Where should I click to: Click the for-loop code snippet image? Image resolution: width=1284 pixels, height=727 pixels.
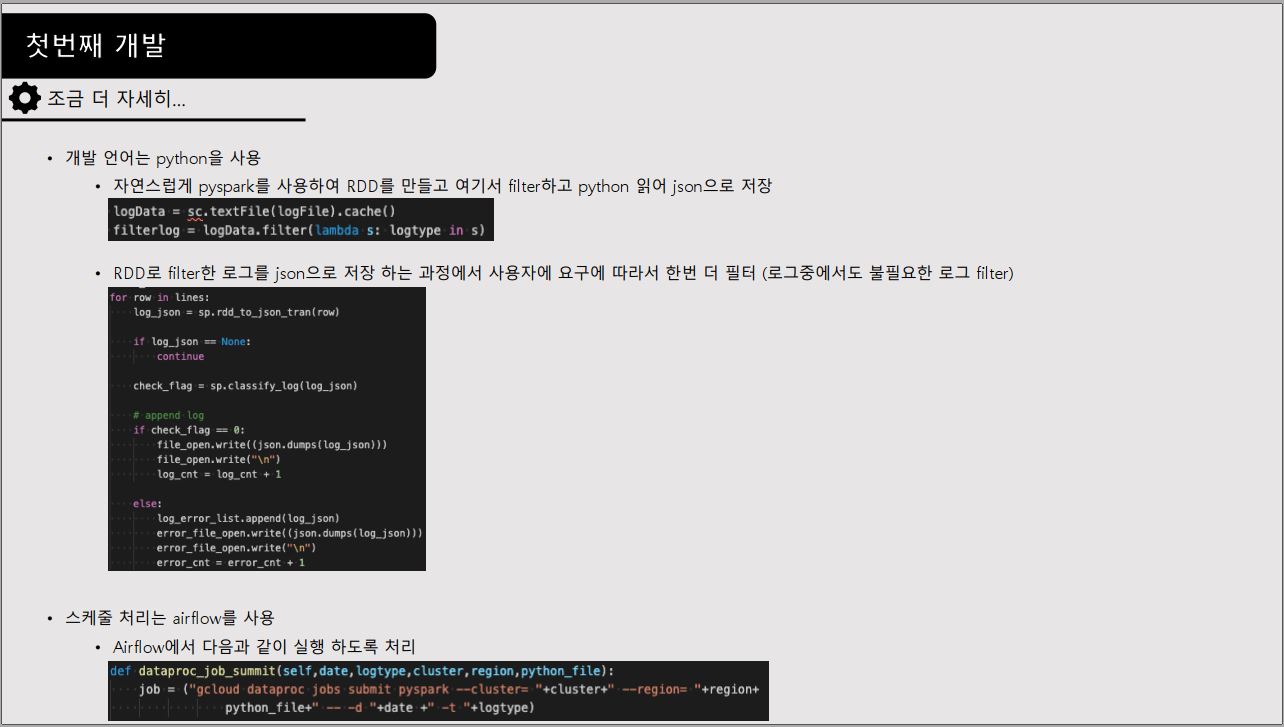pos(267,429)
